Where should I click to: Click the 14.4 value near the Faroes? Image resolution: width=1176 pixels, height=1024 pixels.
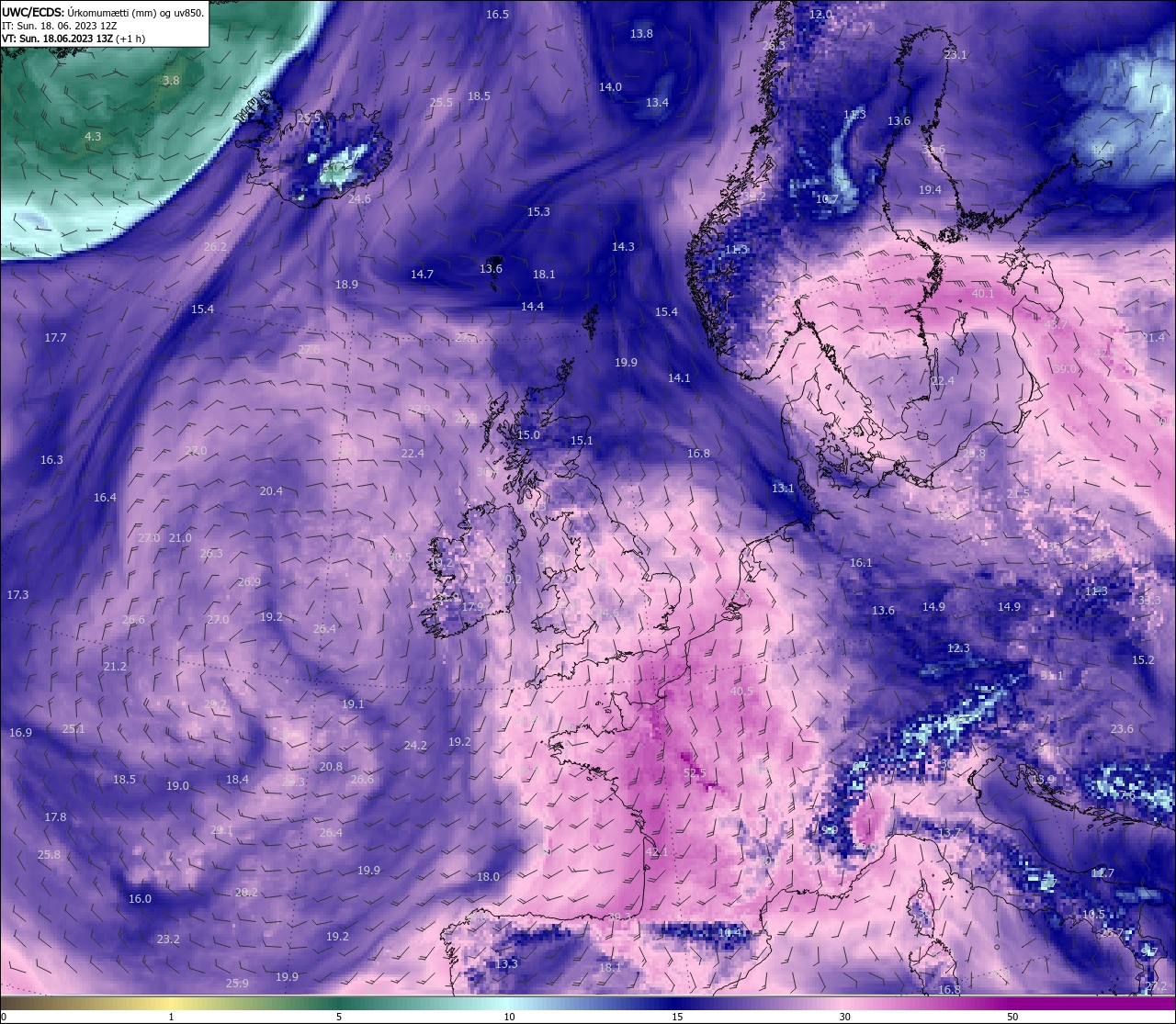click(532, 306)
